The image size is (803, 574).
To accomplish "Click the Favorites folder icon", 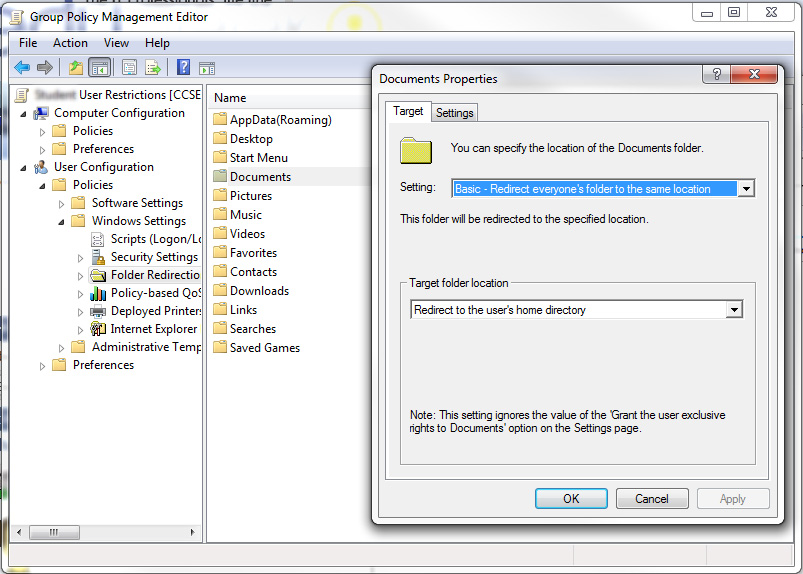I will coord(220,252).
